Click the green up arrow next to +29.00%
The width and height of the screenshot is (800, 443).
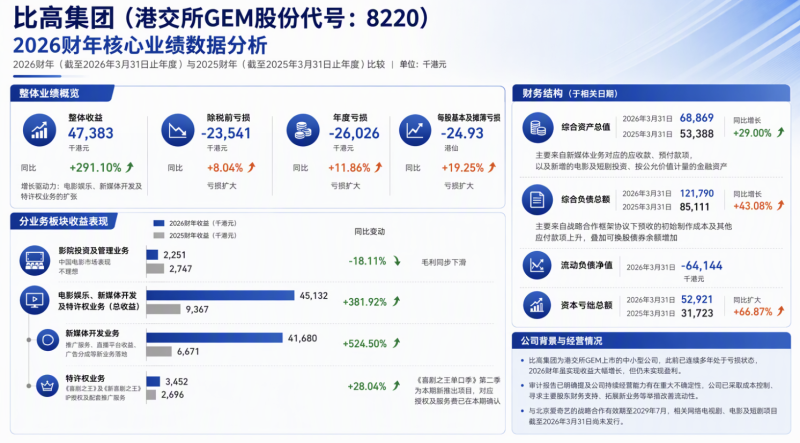coord(780,132)
